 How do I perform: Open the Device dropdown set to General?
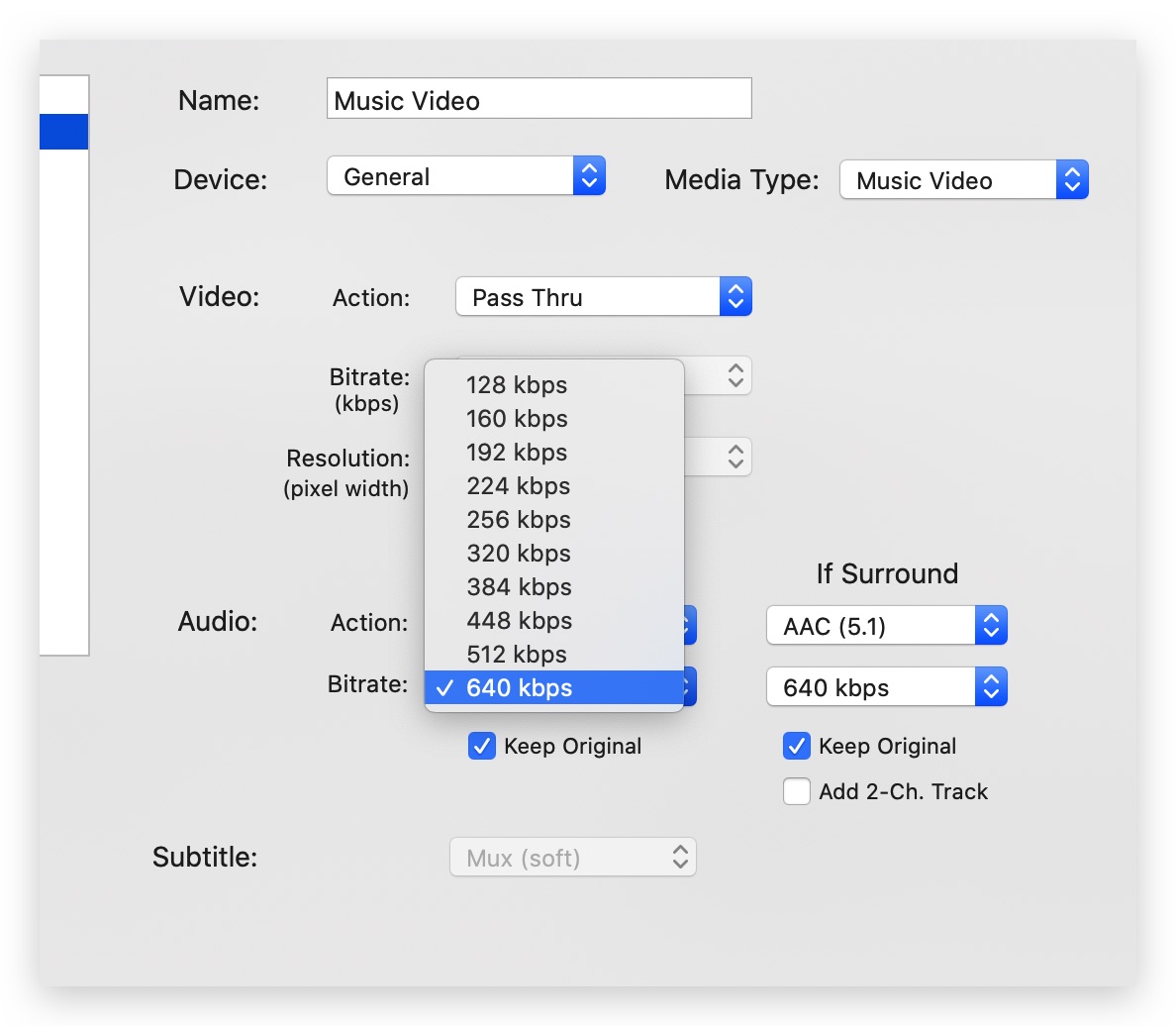[x=465, y=177]
